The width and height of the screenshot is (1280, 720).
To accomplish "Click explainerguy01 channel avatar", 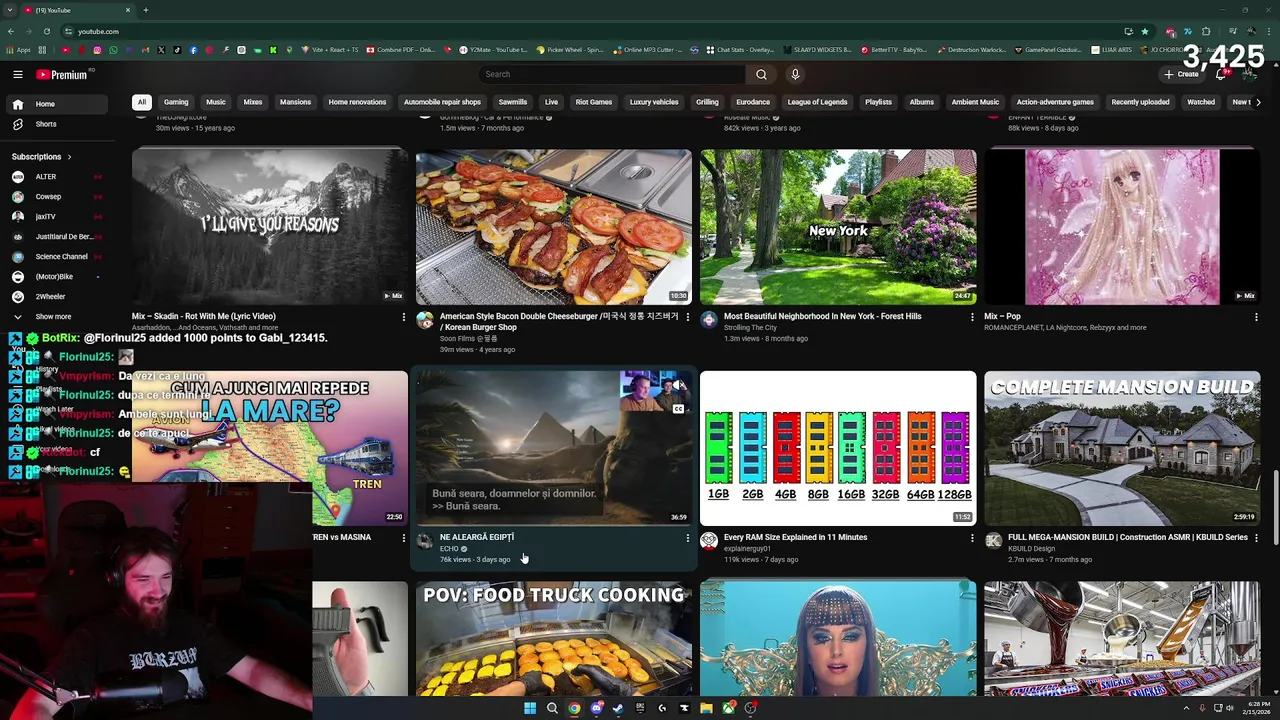I will (709, 541).
